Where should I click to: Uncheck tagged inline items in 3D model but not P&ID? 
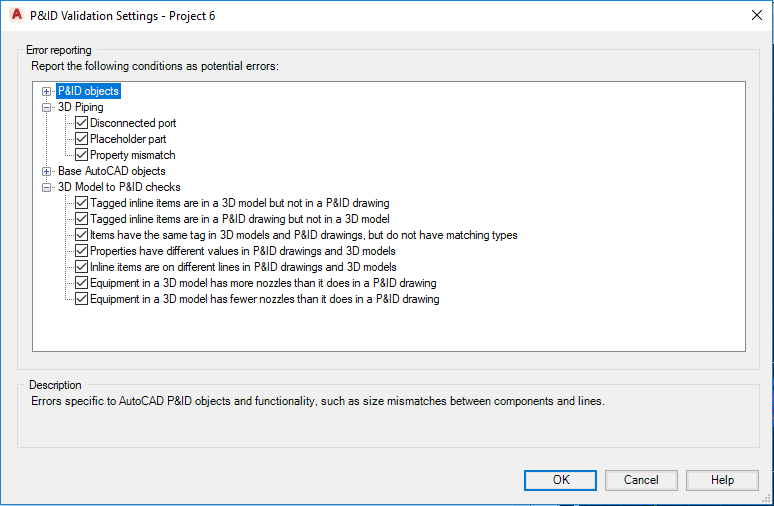pos(82,203)
